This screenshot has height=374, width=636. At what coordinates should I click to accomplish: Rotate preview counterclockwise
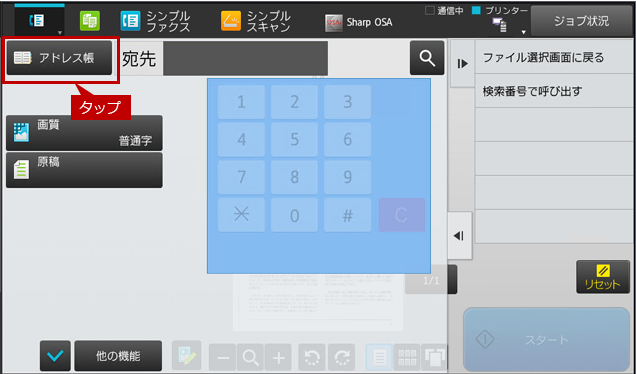click(312, 357)
